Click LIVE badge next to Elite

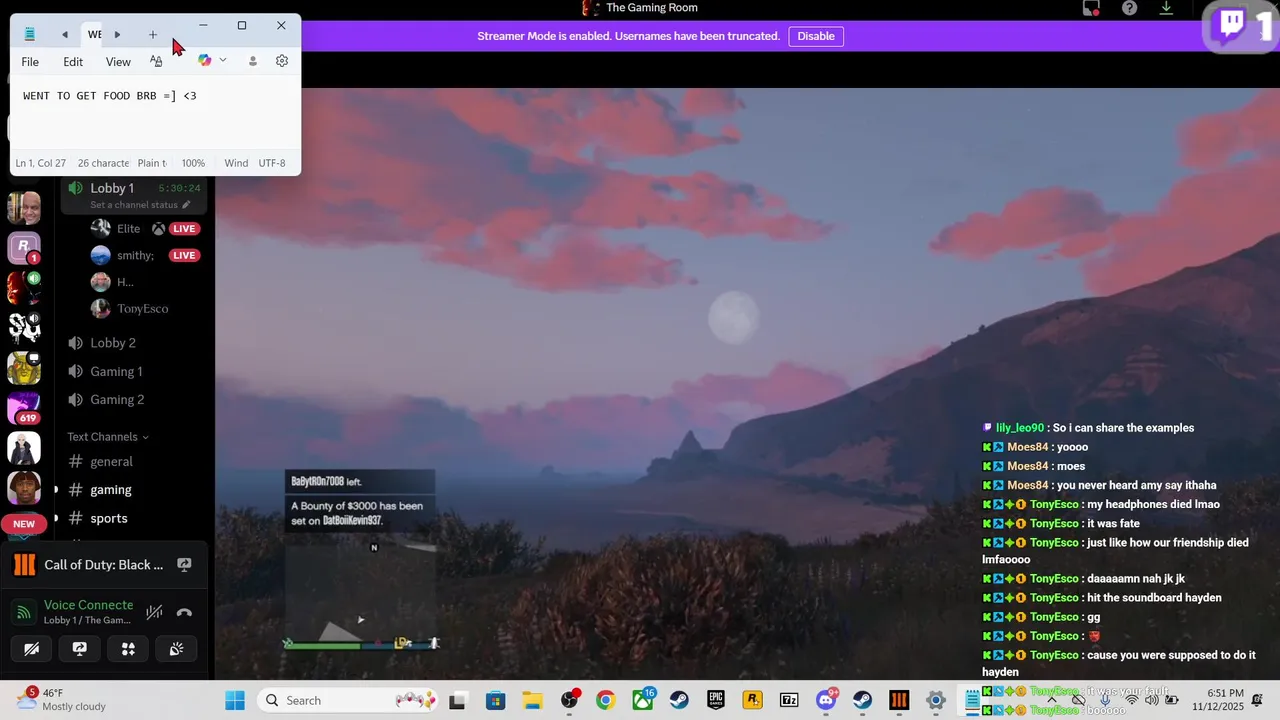coord(184,228)
